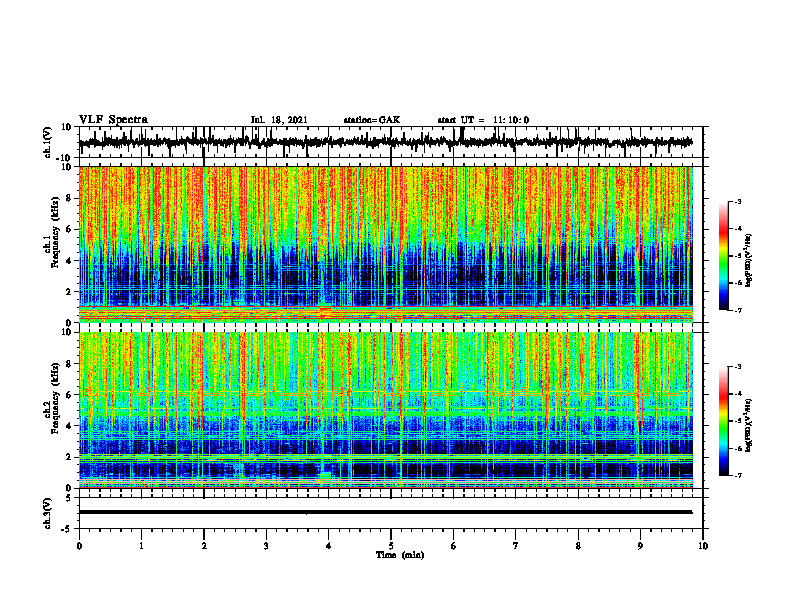Select the date text "Jul. 18, 2021"
This screenshot has width=792, height=612.
(x=279, y=120)
